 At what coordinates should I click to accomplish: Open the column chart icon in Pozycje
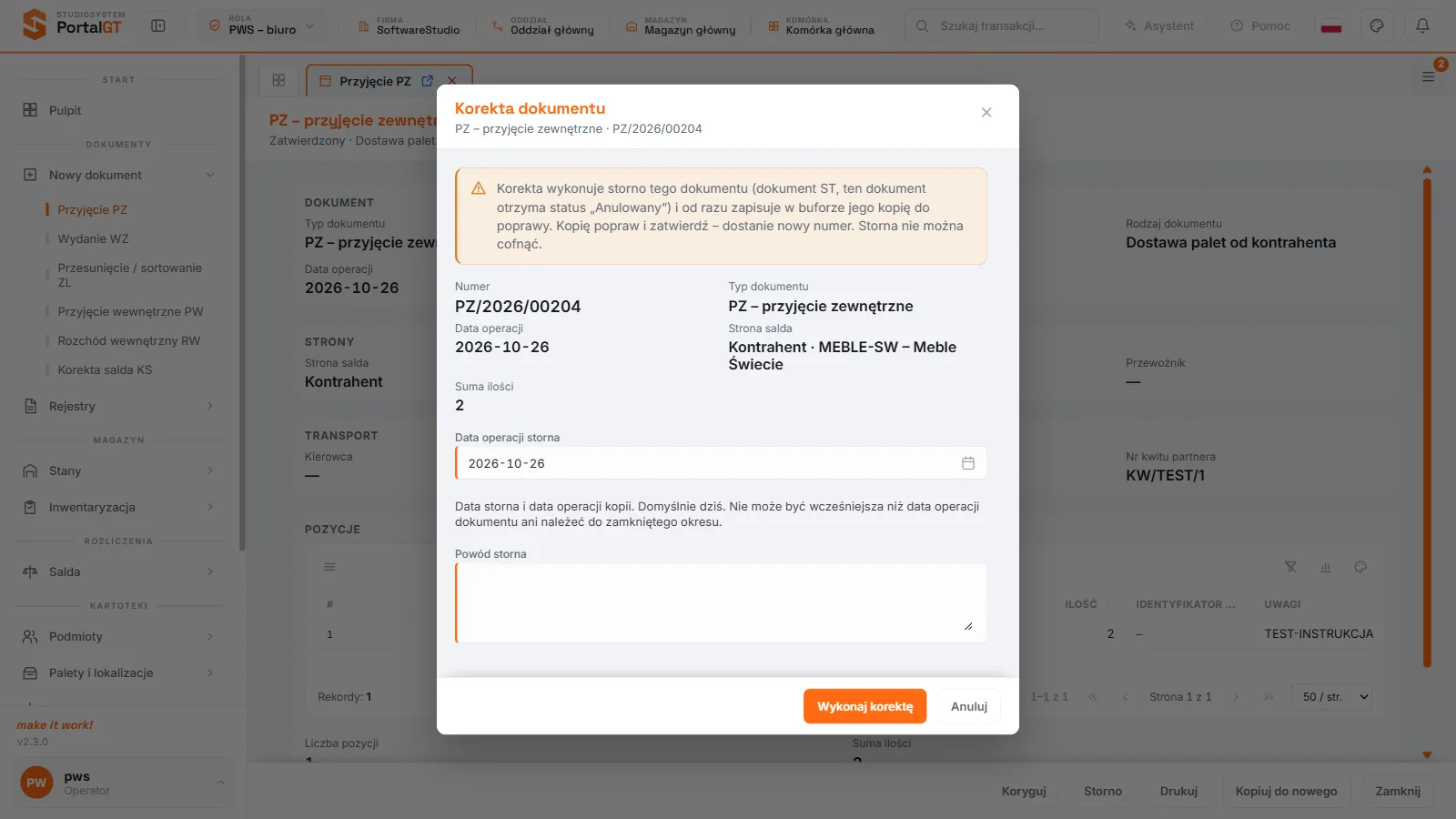click(x=1326, y=567)
